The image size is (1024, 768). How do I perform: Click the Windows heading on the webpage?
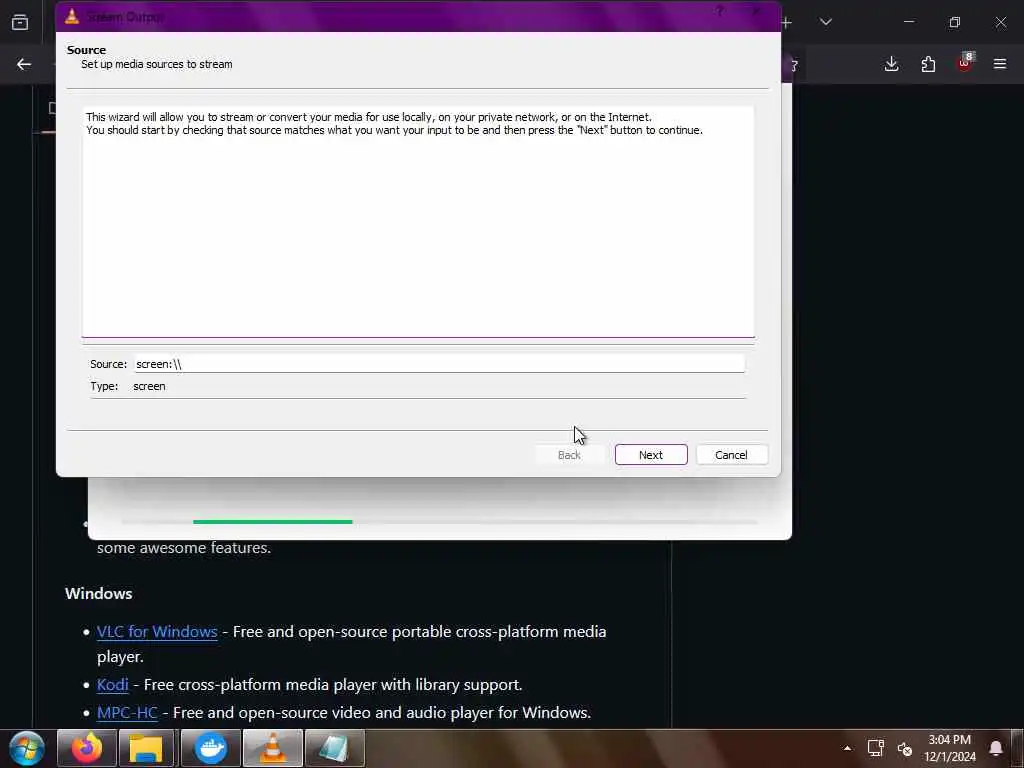(x=99, y=594)
